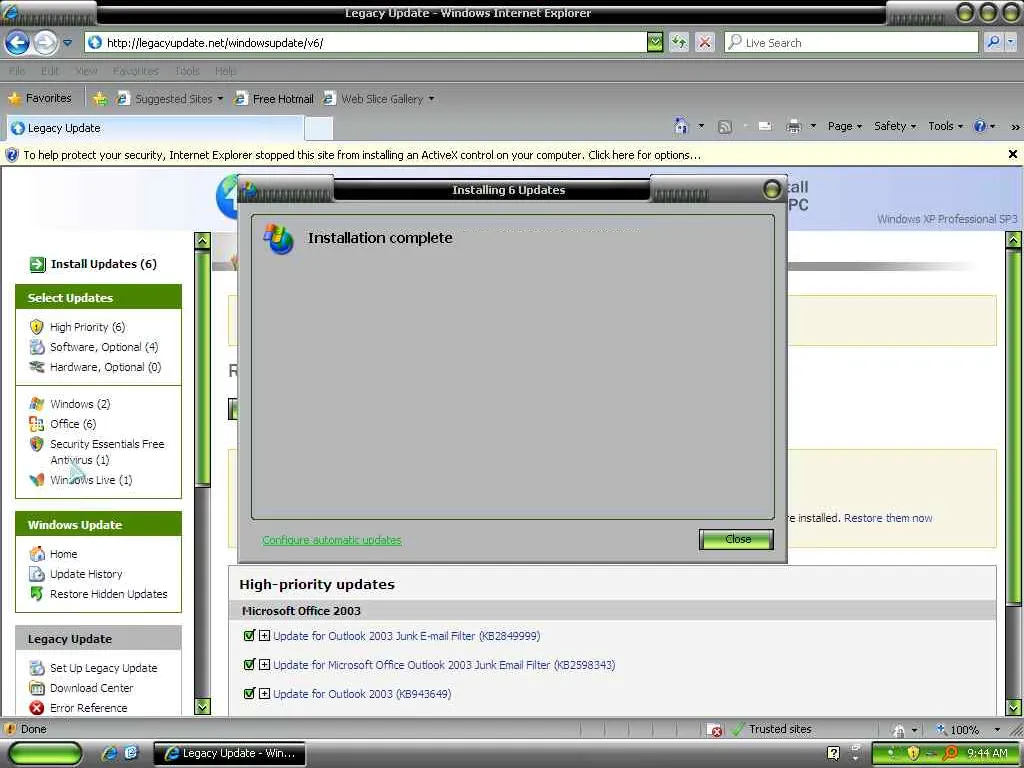Viewport: 1024px width, 768px height.
Task: Open the Page dropdown menu
Action: (x=844, y=127)
